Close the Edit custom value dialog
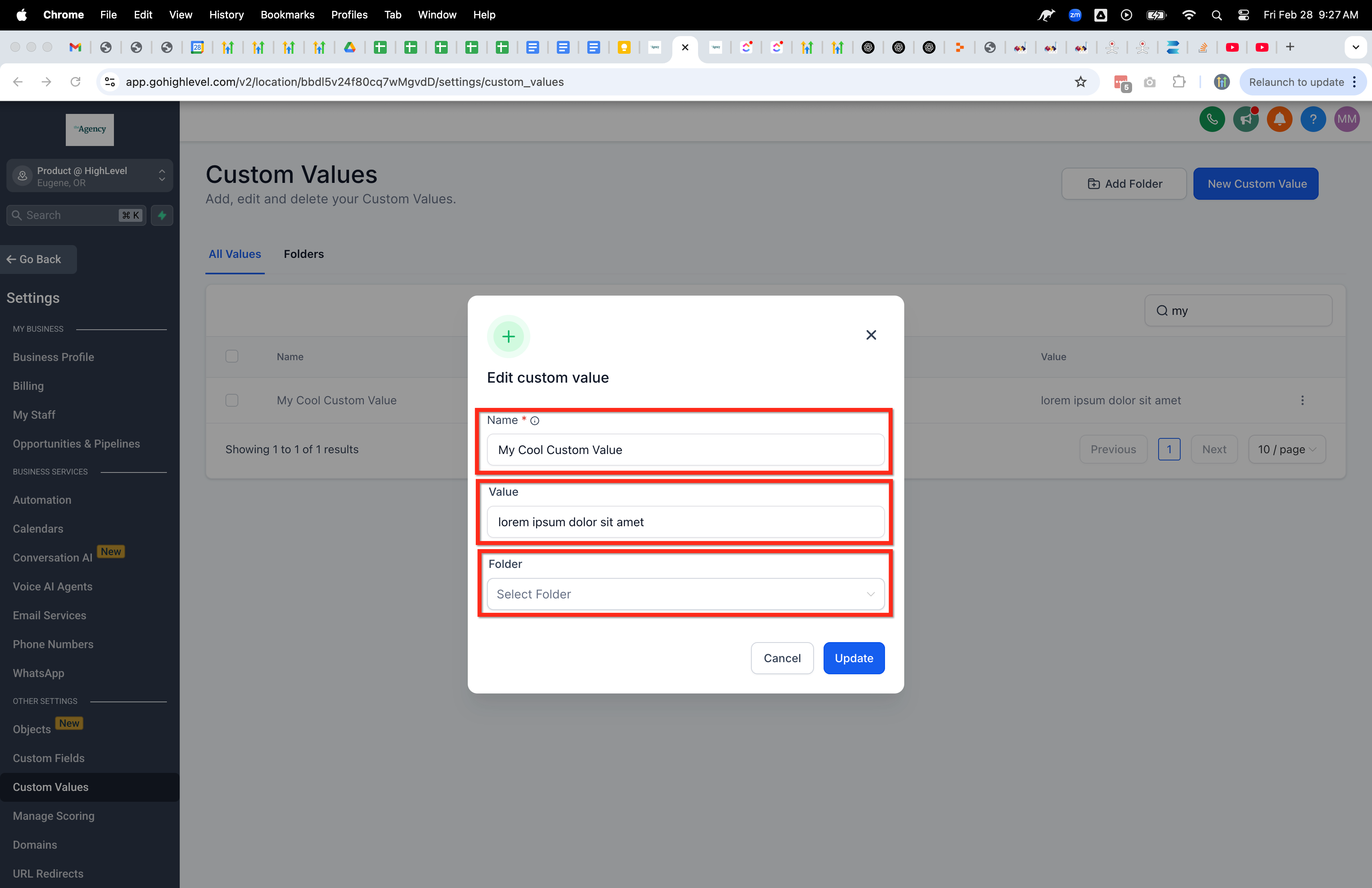This screenshot has width=1372, height=888. tap(871, 335)
